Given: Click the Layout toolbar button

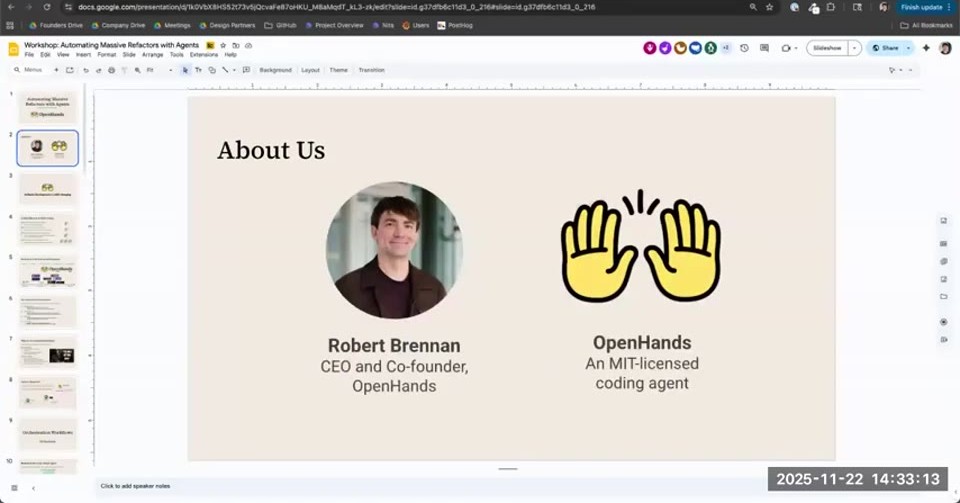Looking at the screenshot, I should pyautogui.click(x=310, y=70).
